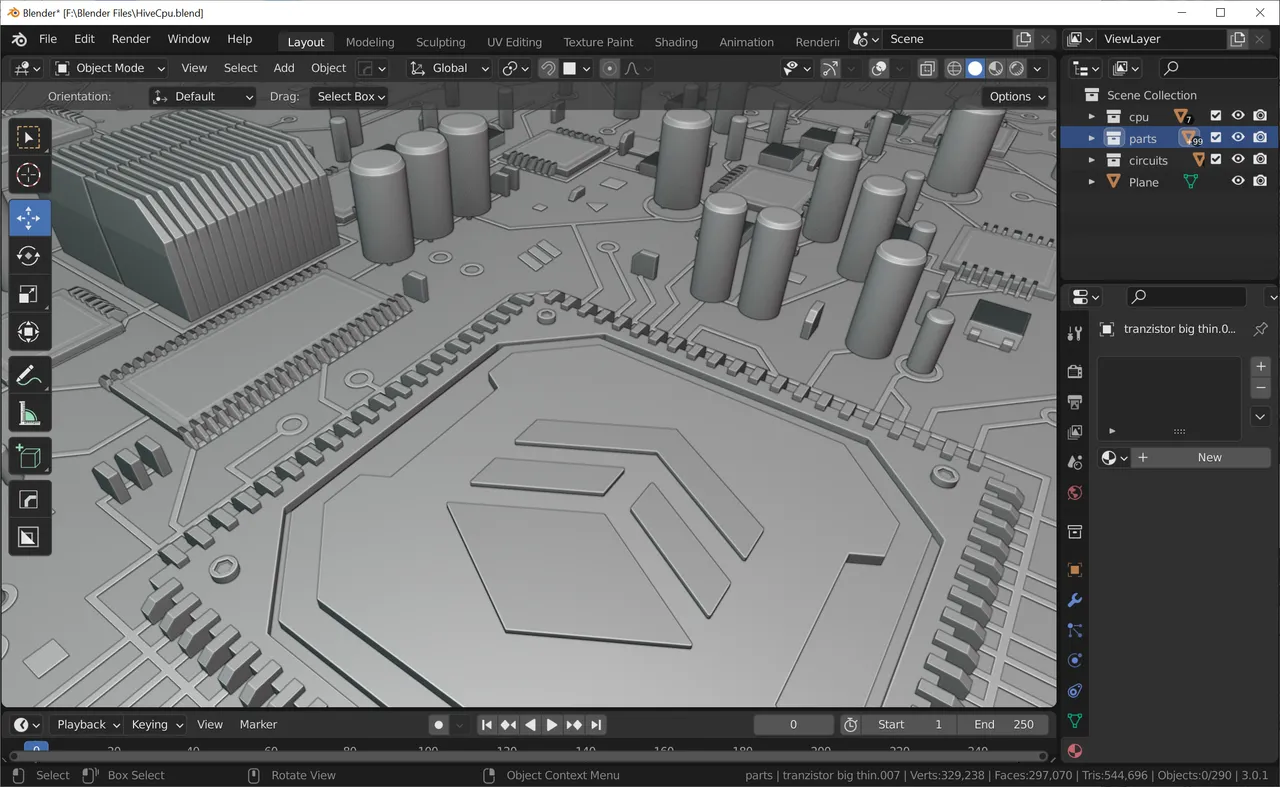Switch to Wireframe viewport shading
1280x787 pixels.
[954, 68]
